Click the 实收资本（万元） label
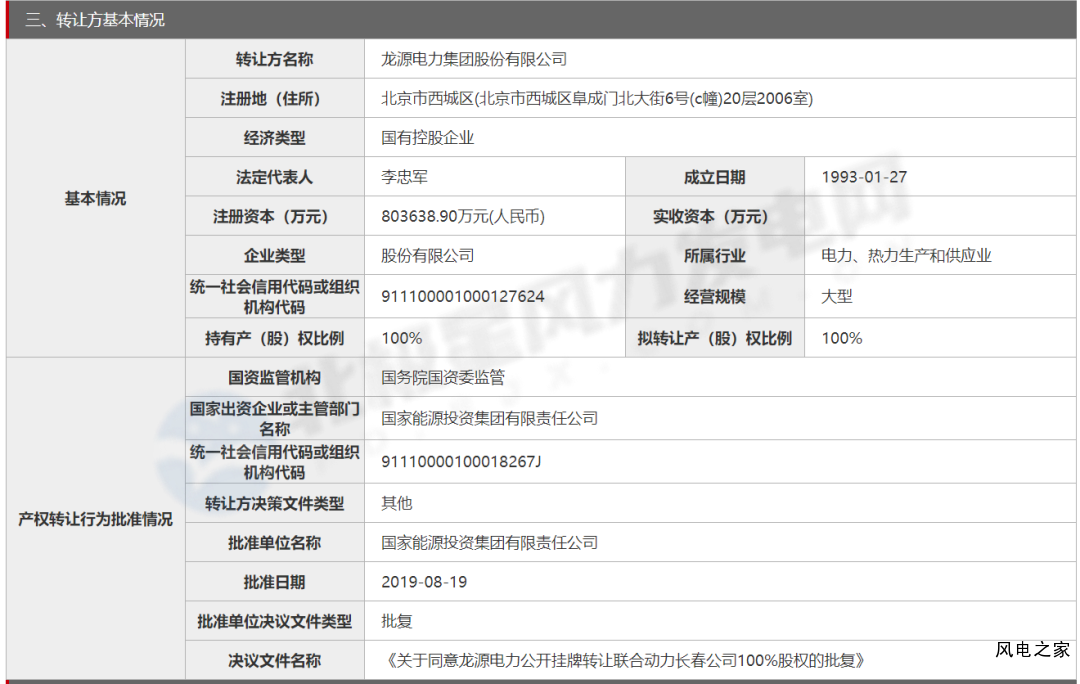Screen dimensions: 1080x684 pos(714,216)
